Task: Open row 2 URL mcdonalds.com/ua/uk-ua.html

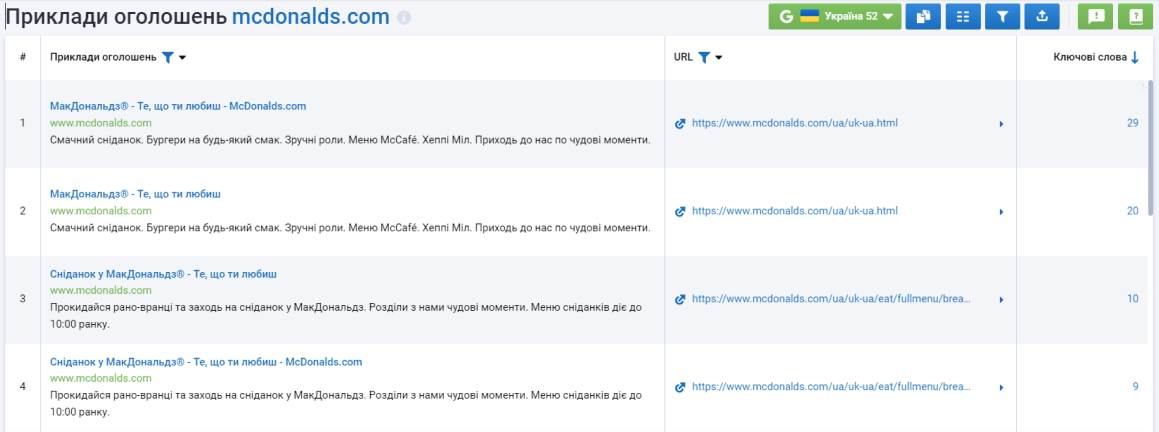Action: pyautogui.click(x=795, y=211)
